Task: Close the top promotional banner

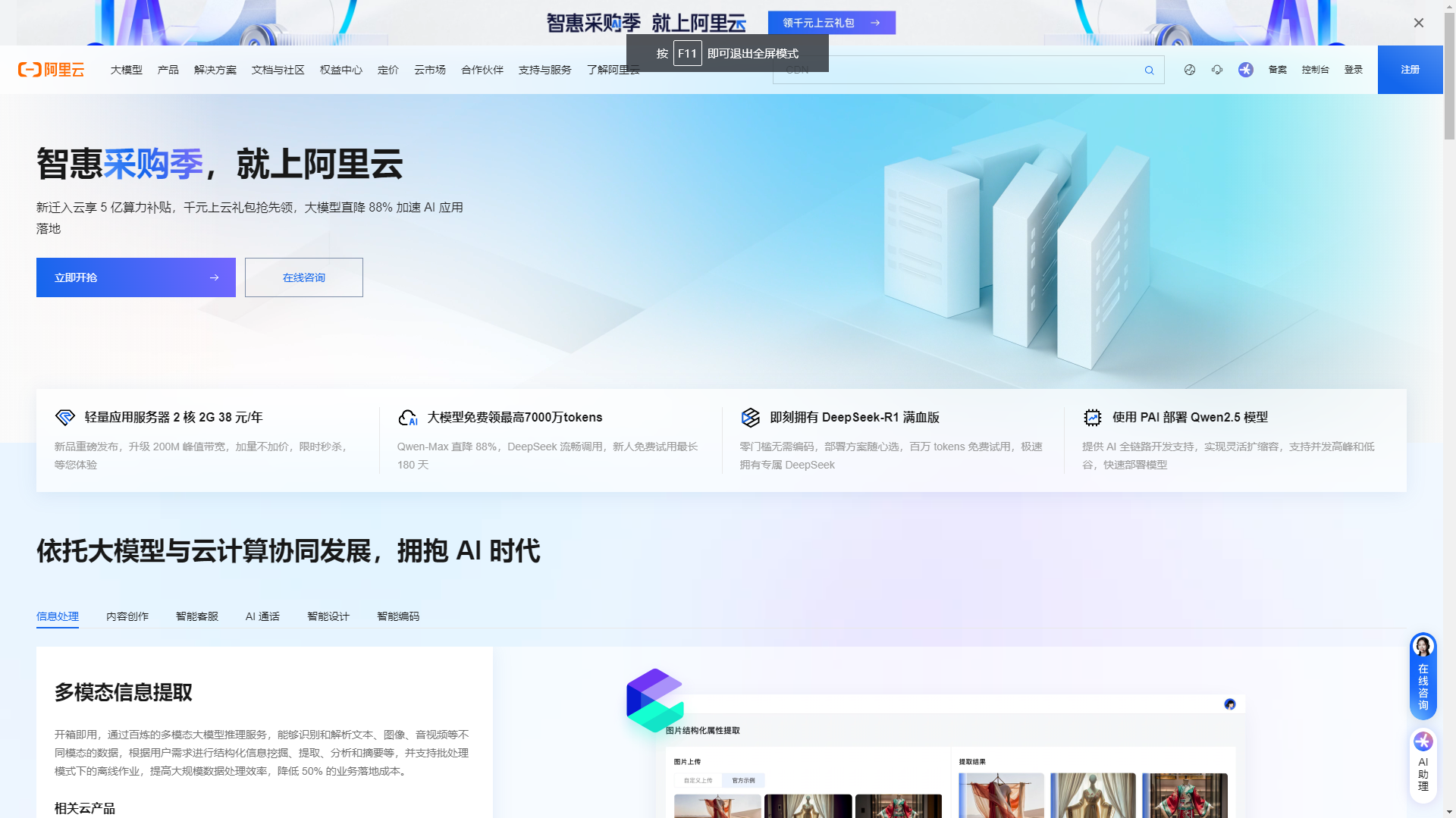Action: [x=1418, y=23]
